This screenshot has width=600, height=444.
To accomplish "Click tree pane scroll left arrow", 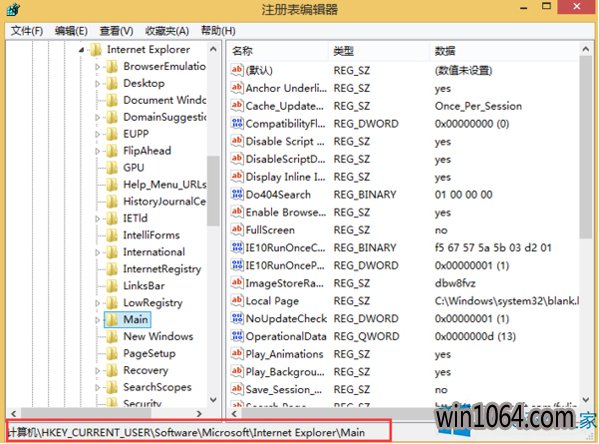I will pyautogui.click(x=14, y=413).
